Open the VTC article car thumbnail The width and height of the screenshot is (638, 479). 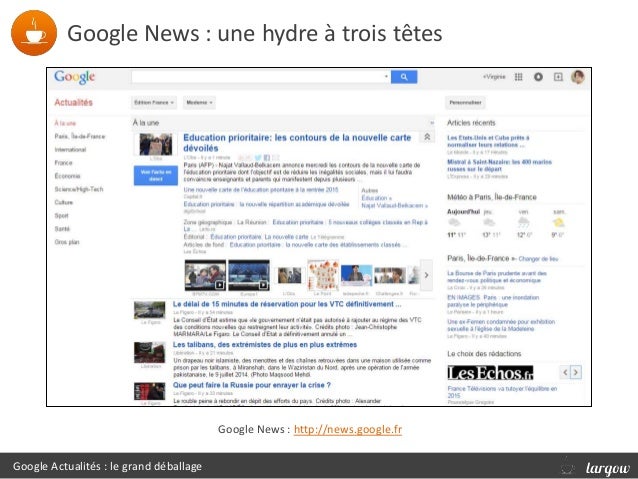coord(150,310)
